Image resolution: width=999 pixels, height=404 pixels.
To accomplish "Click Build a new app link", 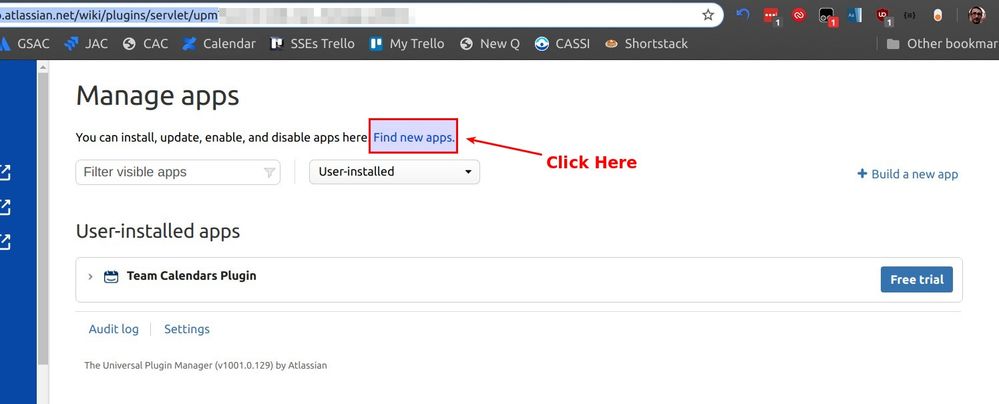I will 907,174.
